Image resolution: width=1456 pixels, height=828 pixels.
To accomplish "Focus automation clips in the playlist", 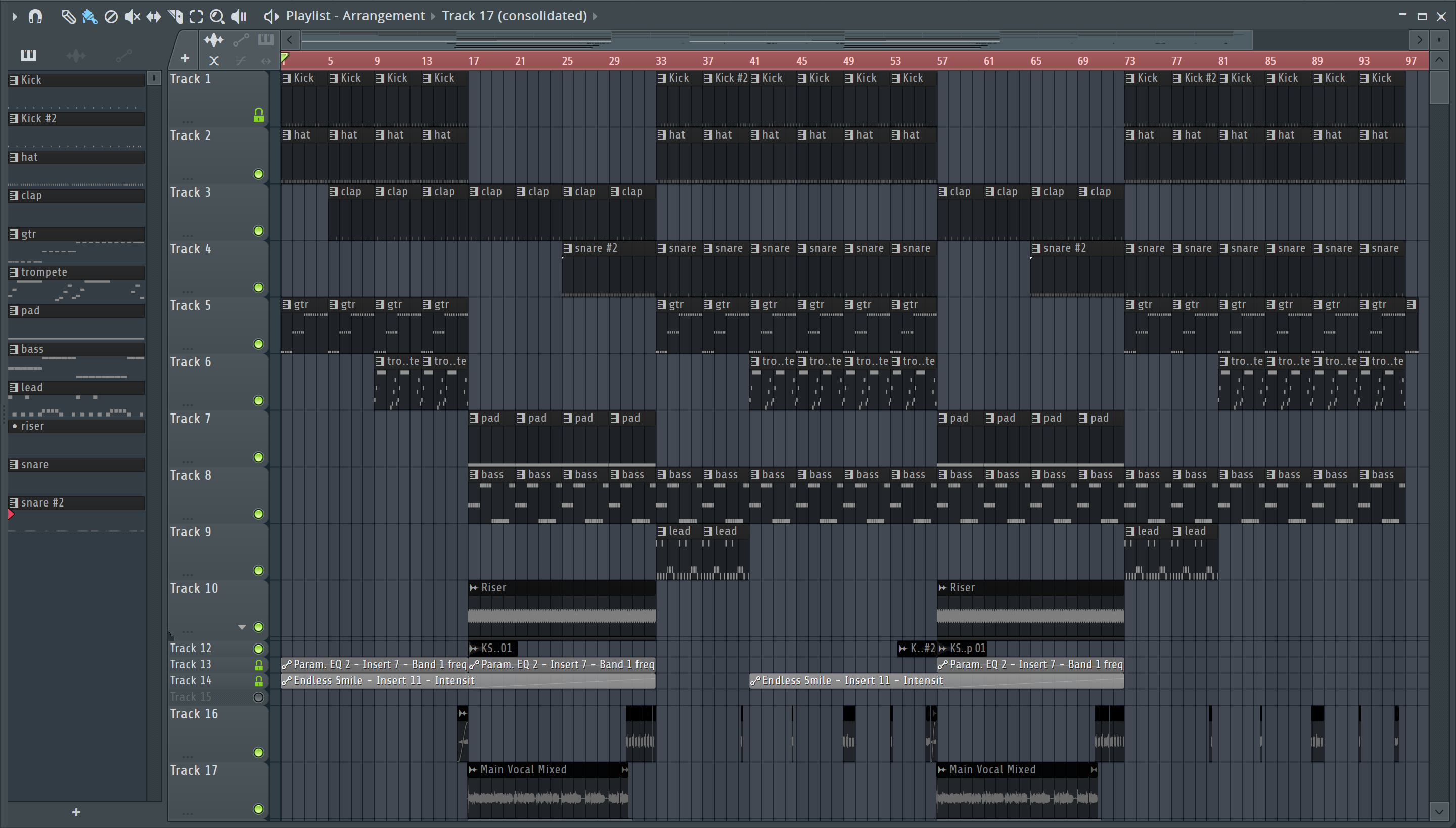I will [241, 40].
